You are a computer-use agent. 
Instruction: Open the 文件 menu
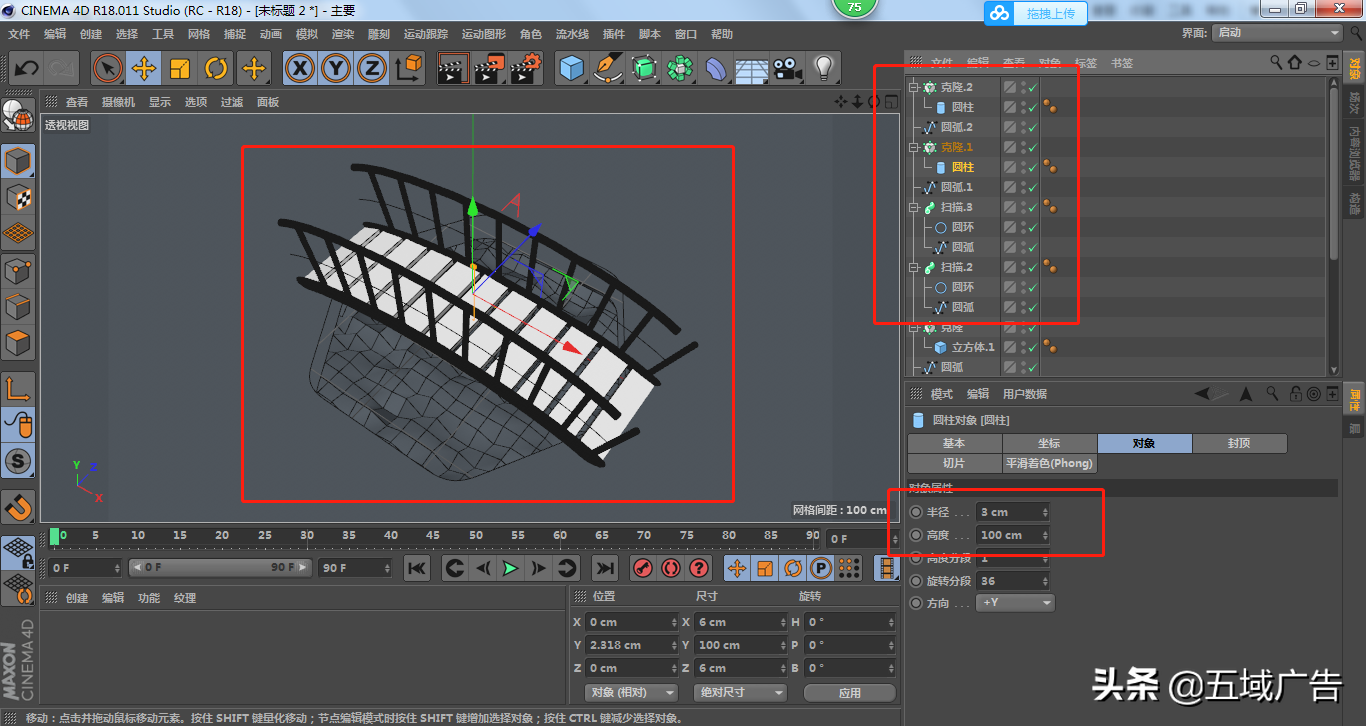point(19,34)
